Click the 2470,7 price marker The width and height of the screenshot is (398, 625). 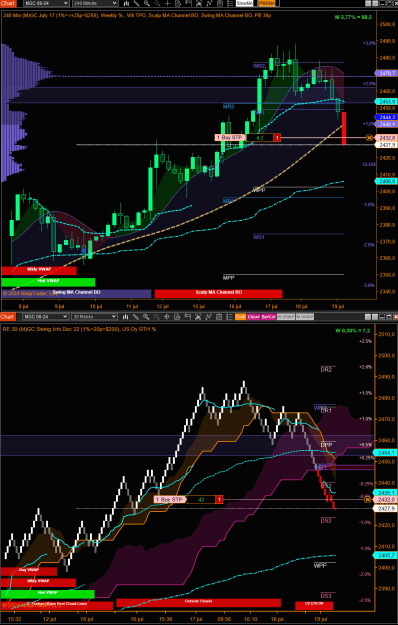pyautogui.click(x=386, y=73)
